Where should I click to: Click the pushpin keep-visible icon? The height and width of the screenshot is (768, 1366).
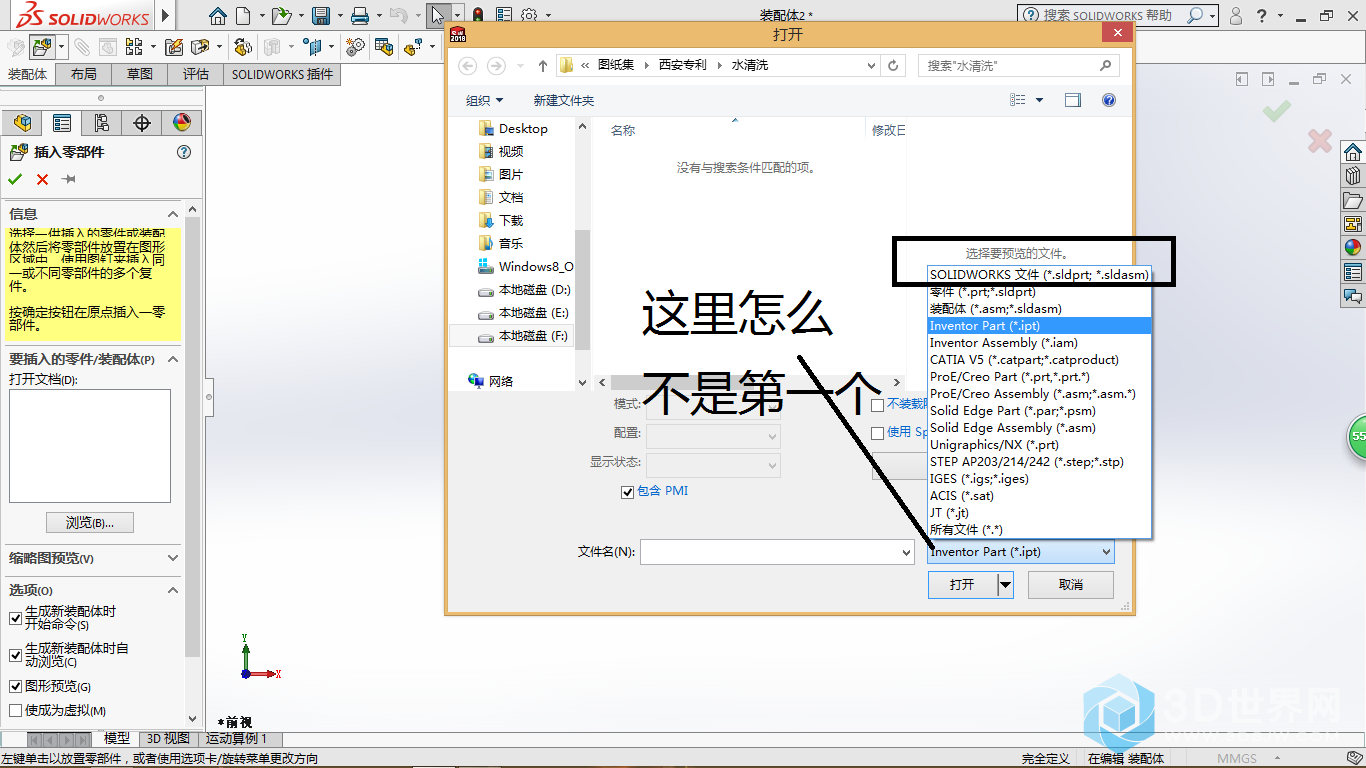tap(69, 179)
